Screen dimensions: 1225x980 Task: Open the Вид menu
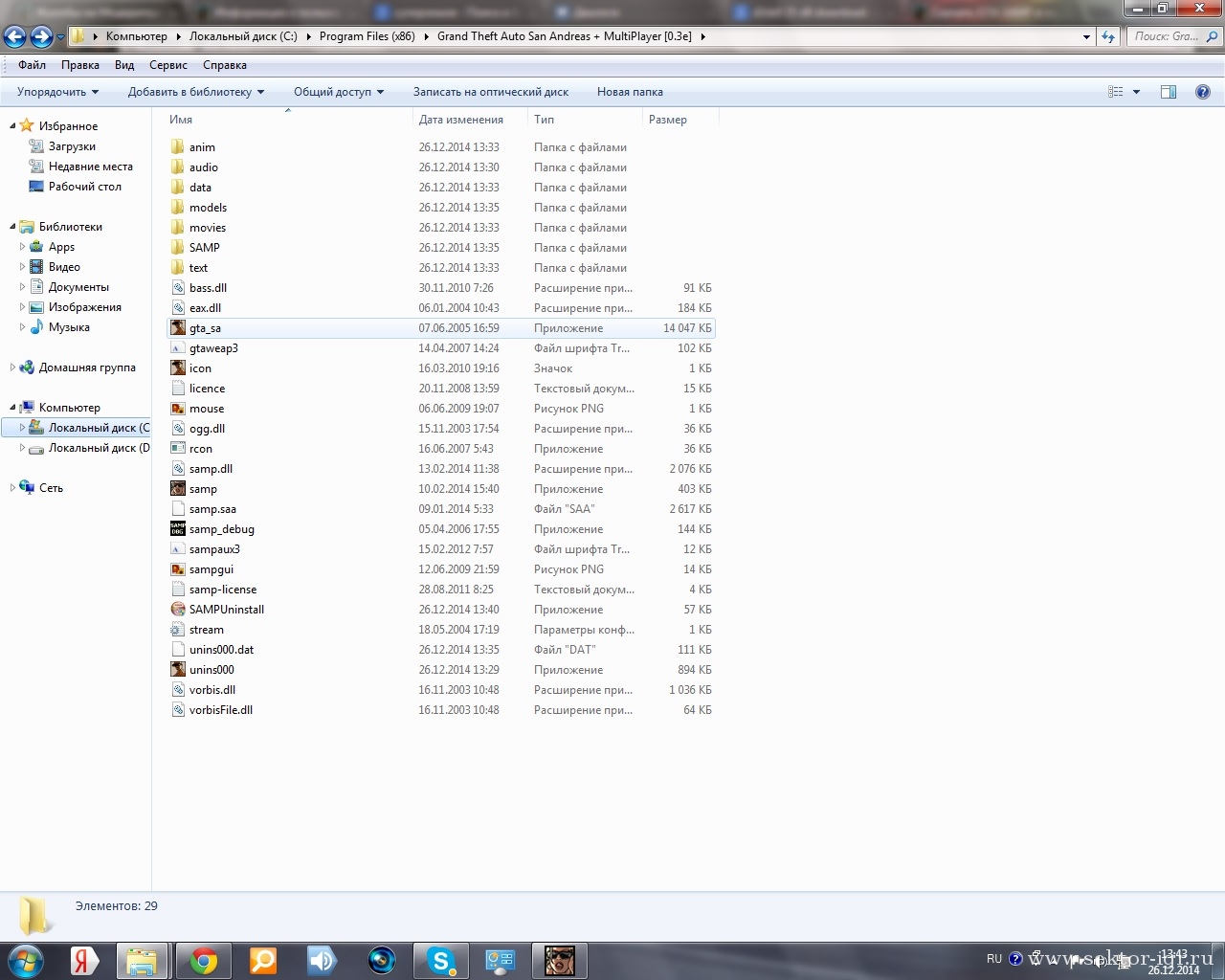124,65
